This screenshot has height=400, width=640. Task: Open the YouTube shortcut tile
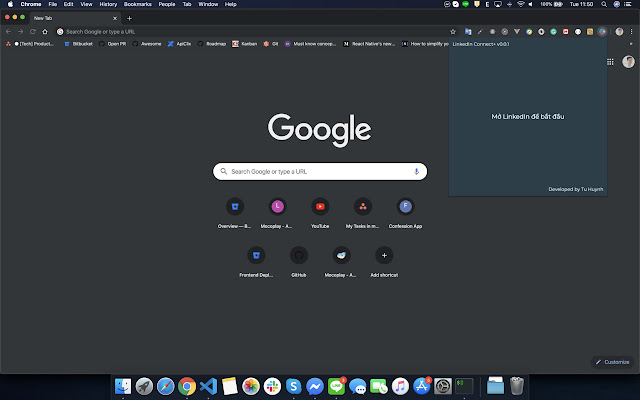click(x=320, y=213)
